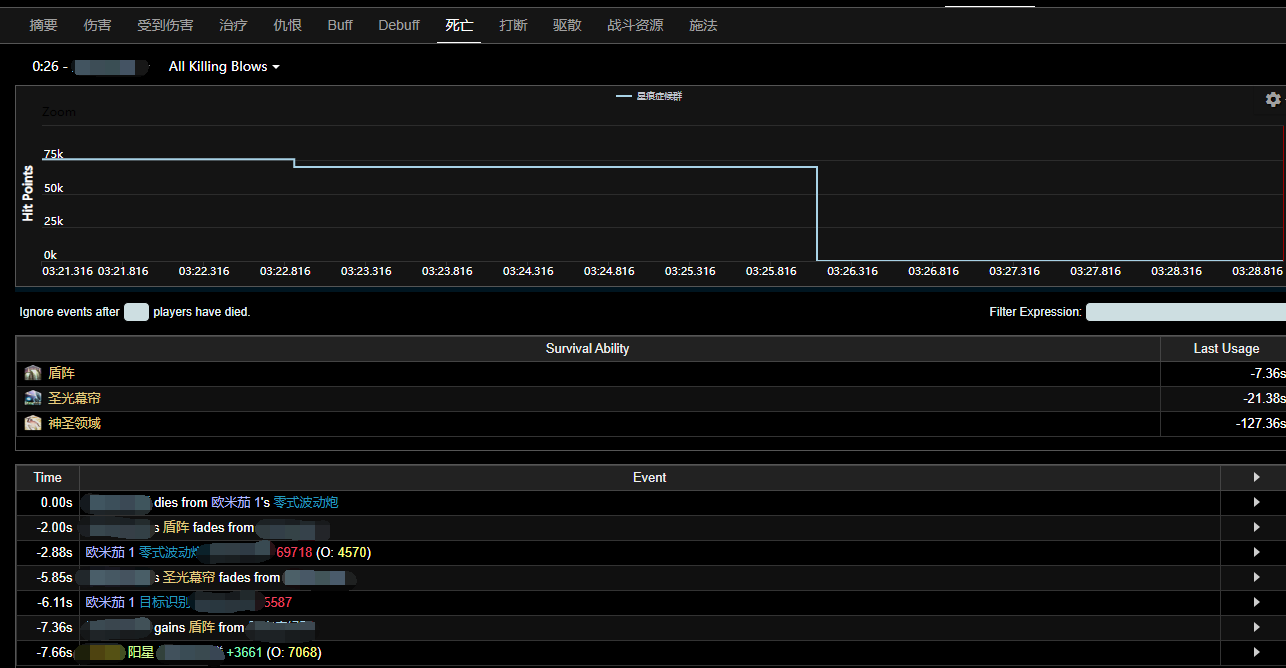The width and height of the screenshot is (1286, 668).
Task: Click the 盾阵 ability icon
Action: coord(33,373)
